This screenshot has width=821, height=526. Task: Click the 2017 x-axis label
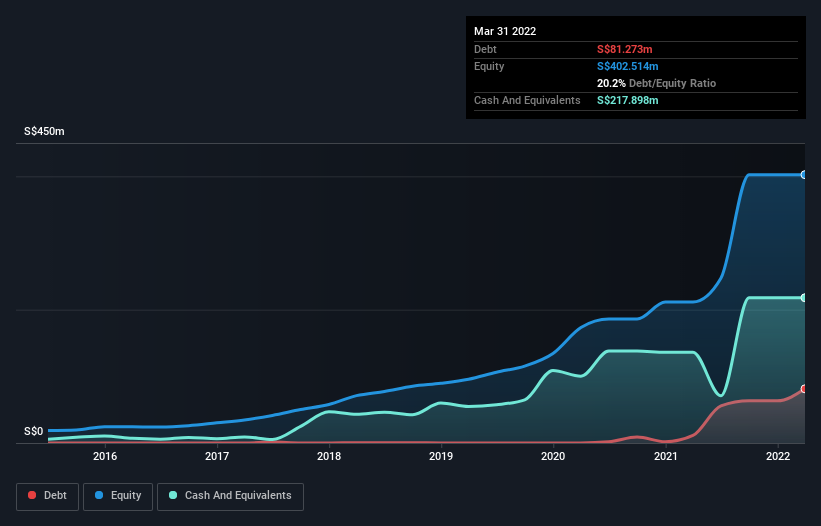[217, 456]
